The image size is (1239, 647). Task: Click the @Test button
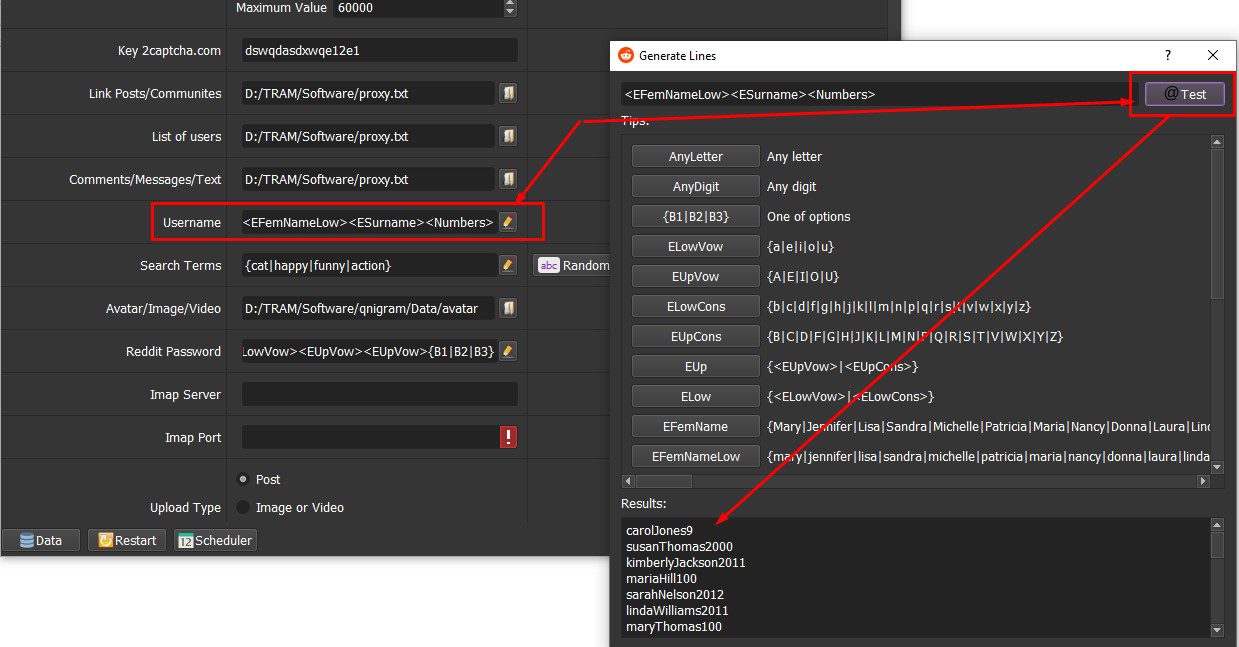pos(1185,94)
